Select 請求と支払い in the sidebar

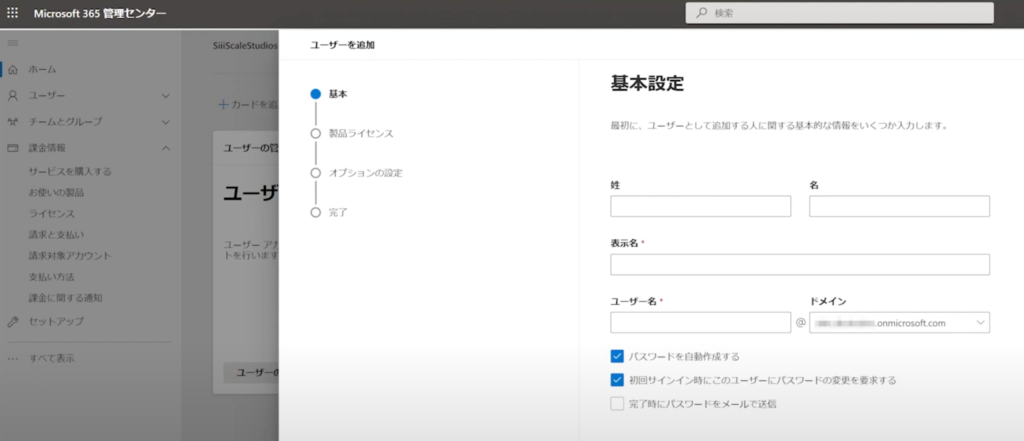58,234
